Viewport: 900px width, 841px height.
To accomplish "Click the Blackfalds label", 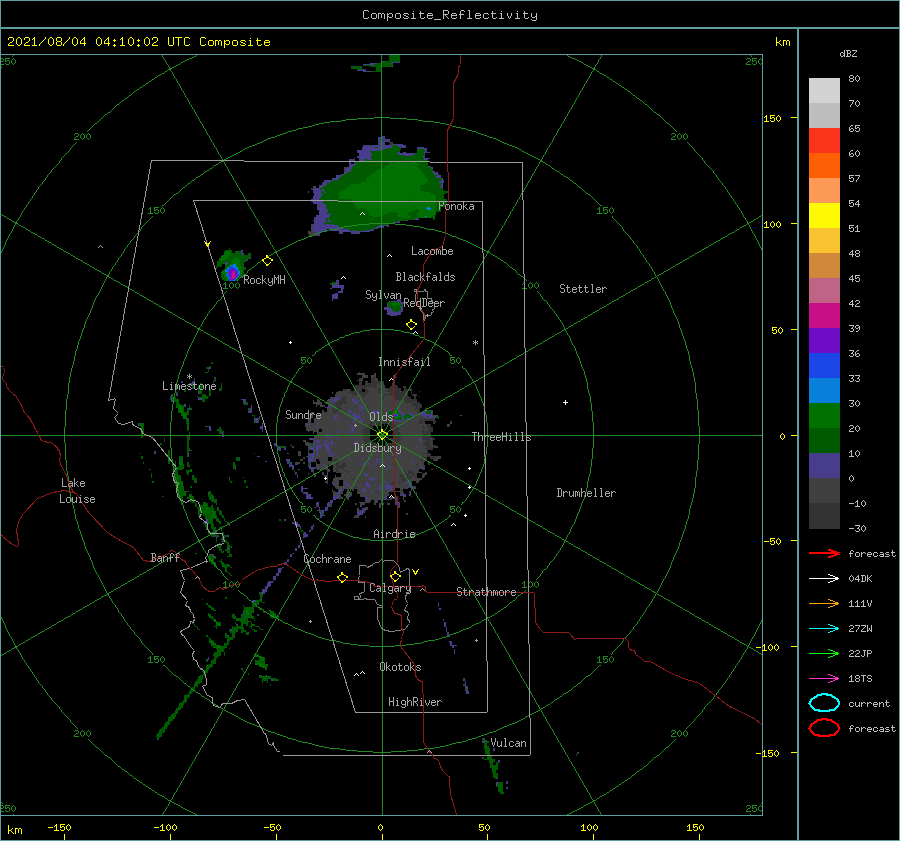I will tap(425, 277).
